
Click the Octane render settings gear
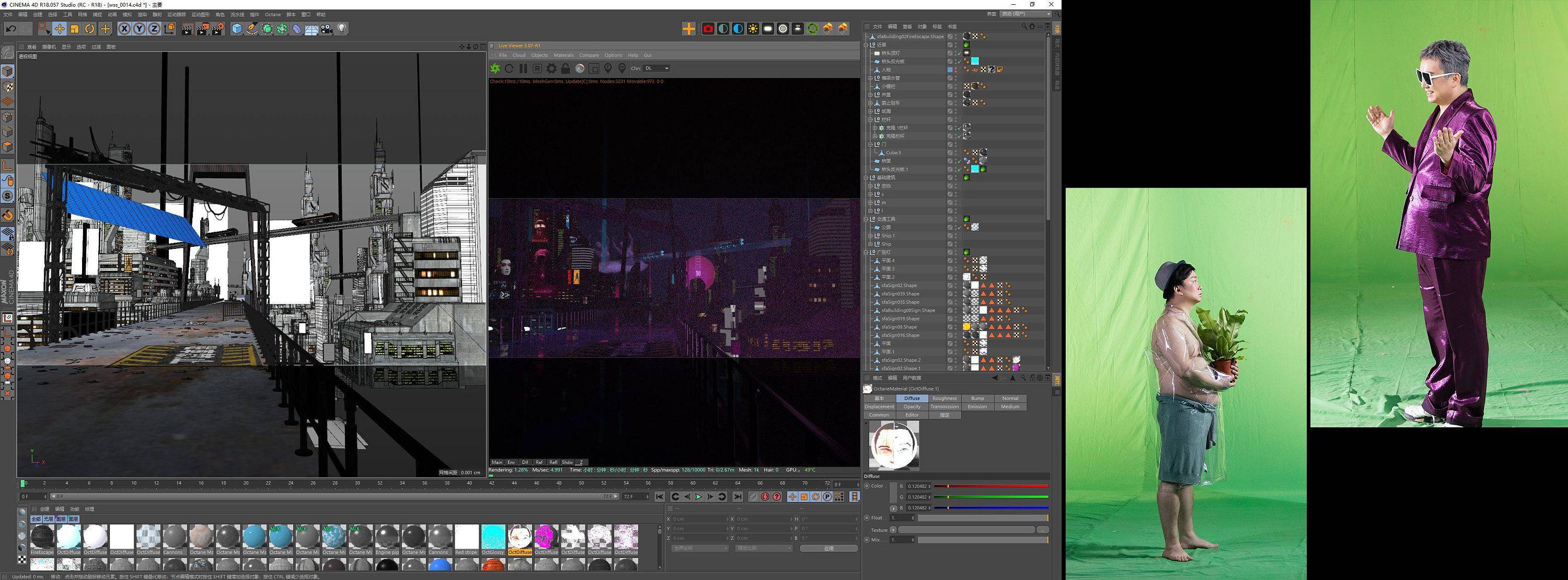551,68
